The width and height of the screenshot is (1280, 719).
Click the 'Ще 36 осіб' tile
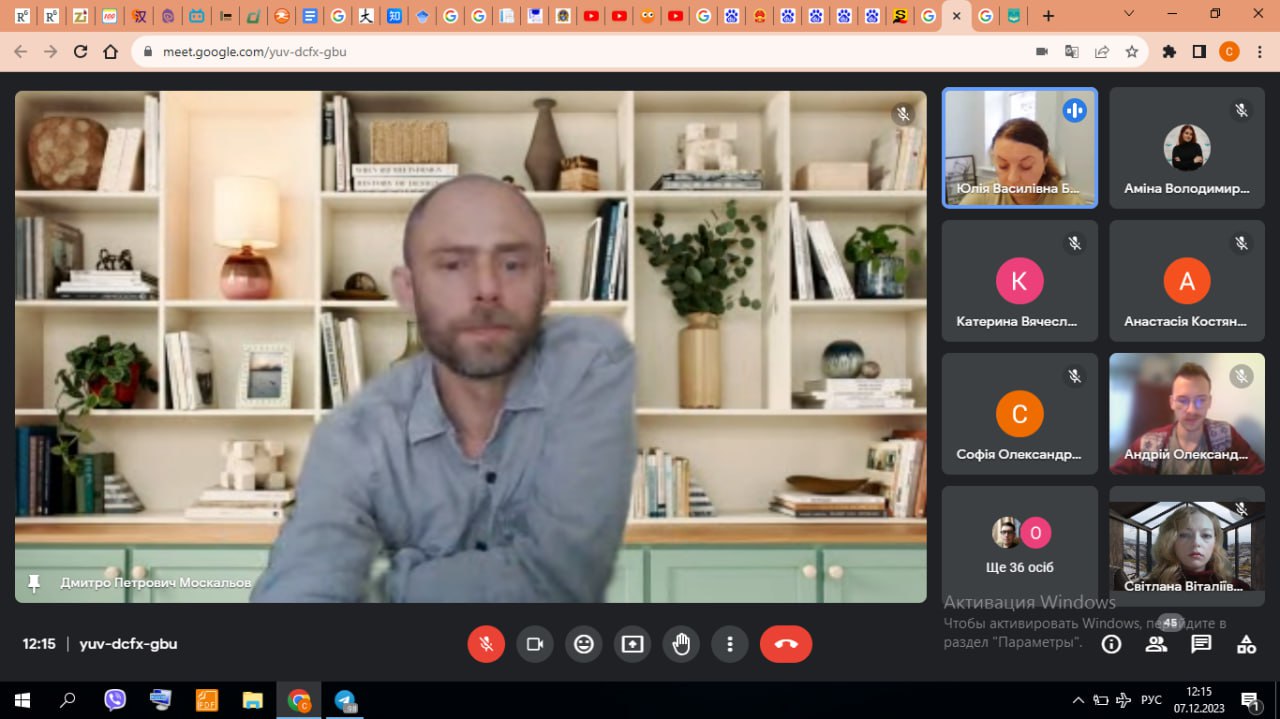point(1019,545)
